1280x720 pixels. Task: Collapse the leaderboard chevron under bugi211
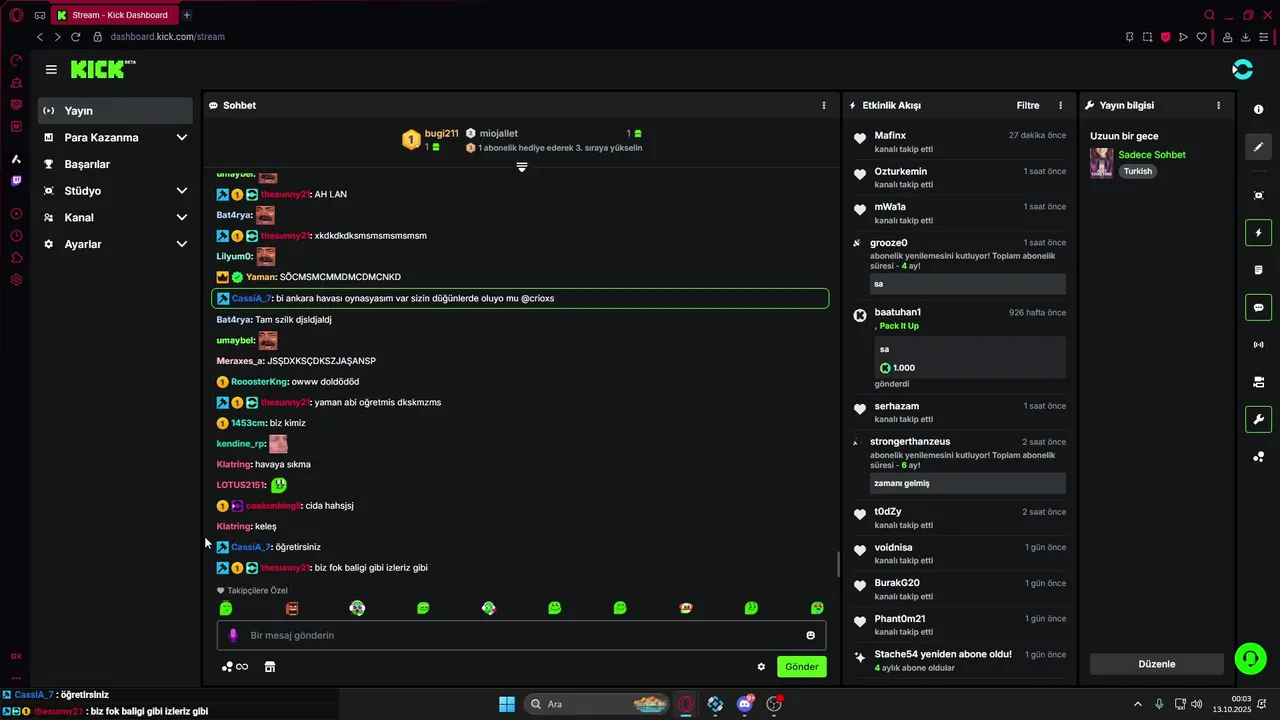(521, 167)
